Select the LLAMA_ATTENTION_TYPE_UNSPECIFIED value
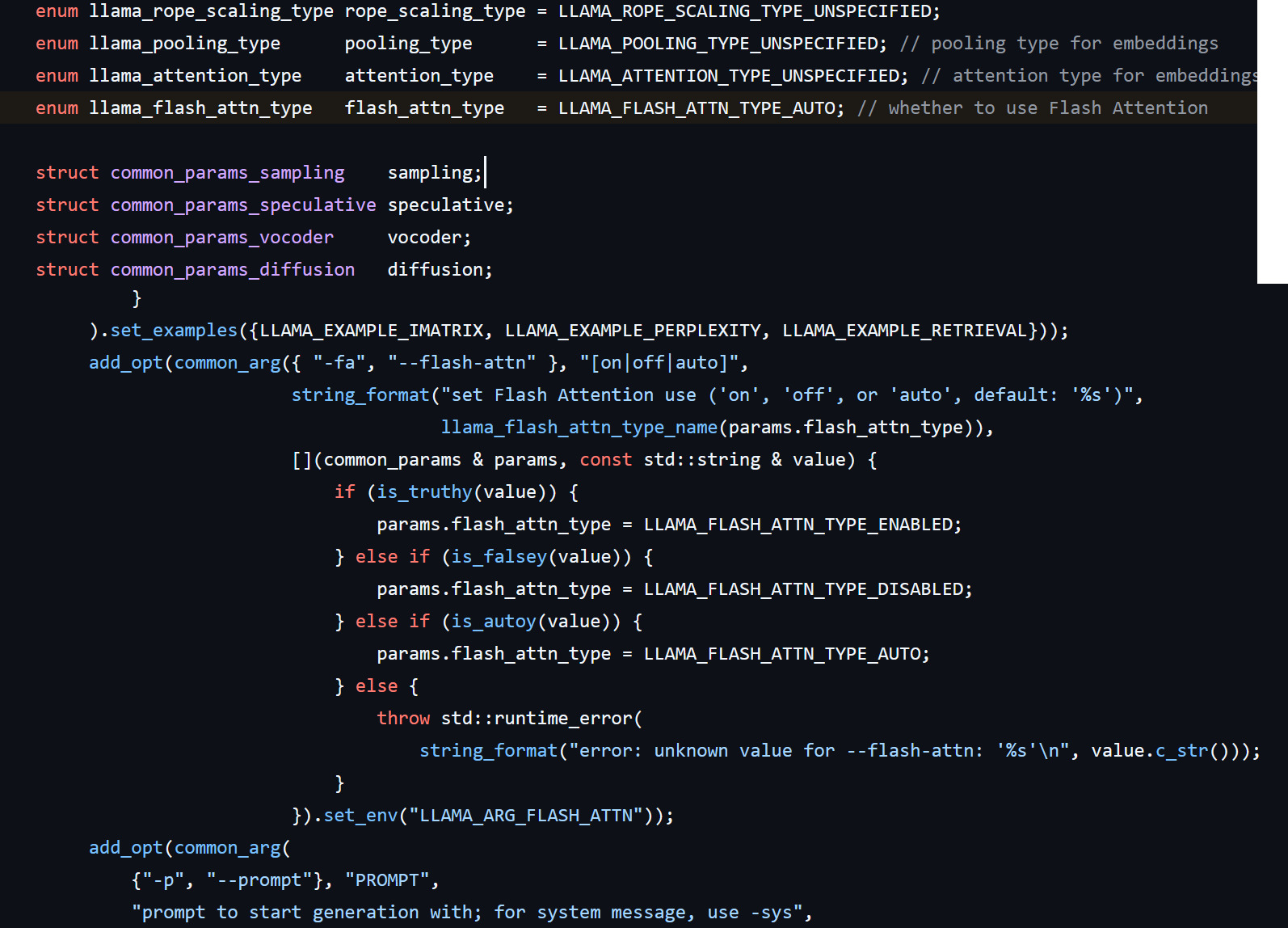Screen dimensions: 1288x928 728,76
